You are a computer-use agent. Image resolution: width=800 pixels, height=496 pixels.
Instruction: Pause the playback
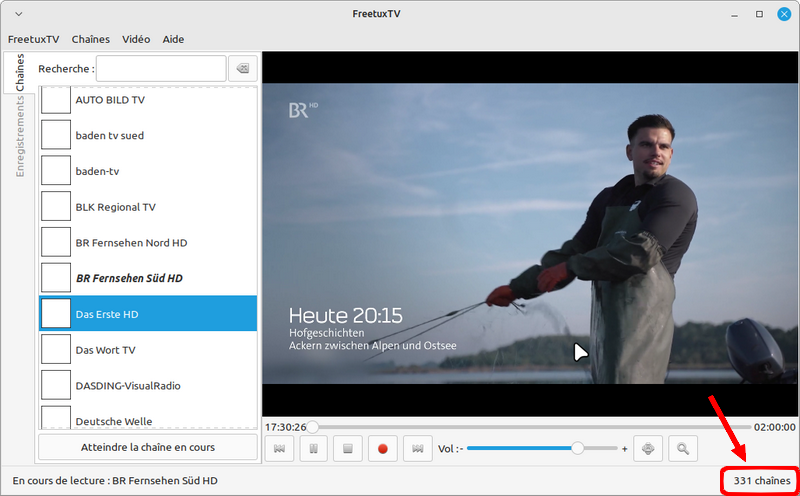pyautogui.click(x=313, y=449)
